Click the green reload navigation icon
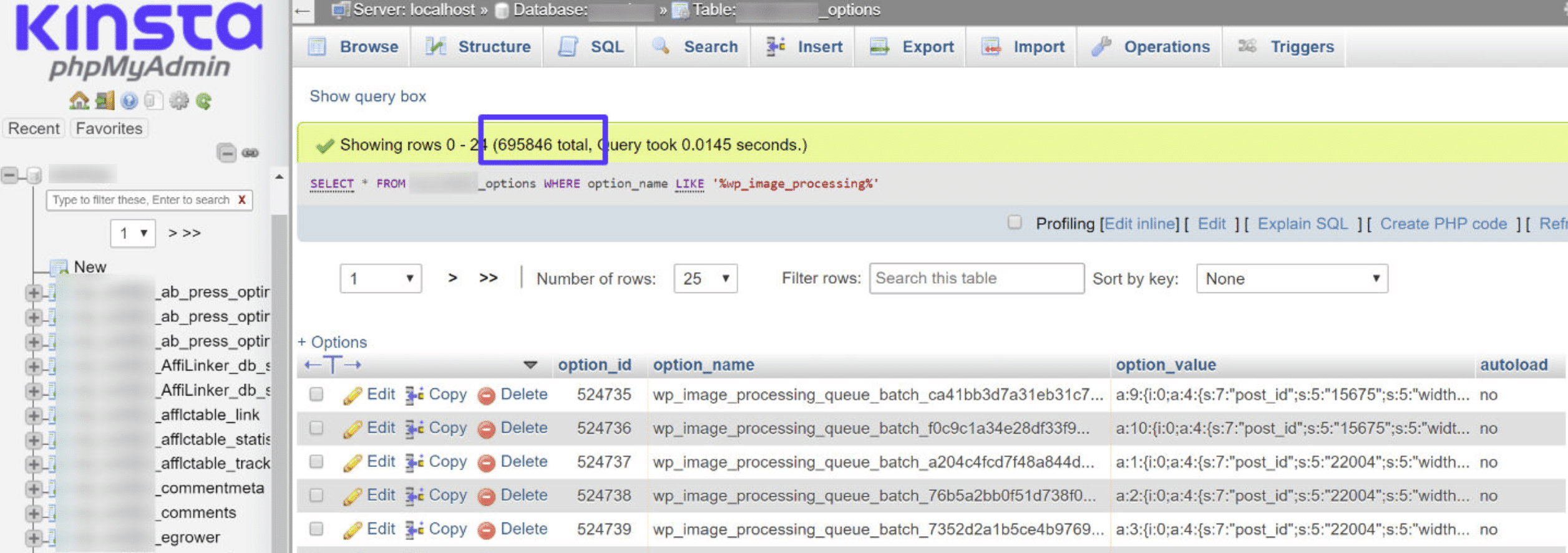The height and width of the screenshot is (553, 1568). pos(203,100)
